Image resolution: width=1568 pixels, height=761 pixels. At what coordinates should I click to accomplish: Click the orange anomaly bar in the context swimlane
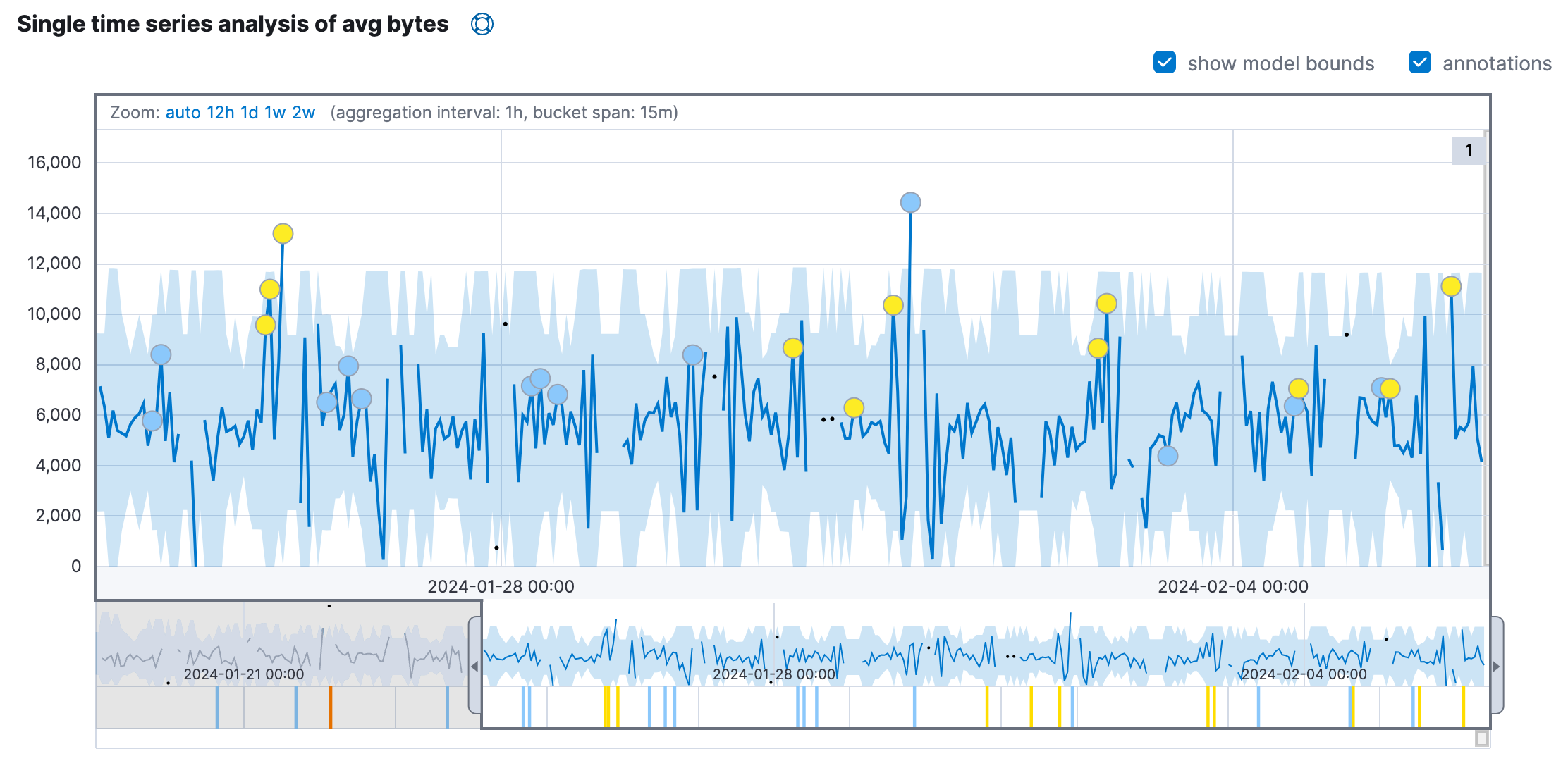click(330, 707)
